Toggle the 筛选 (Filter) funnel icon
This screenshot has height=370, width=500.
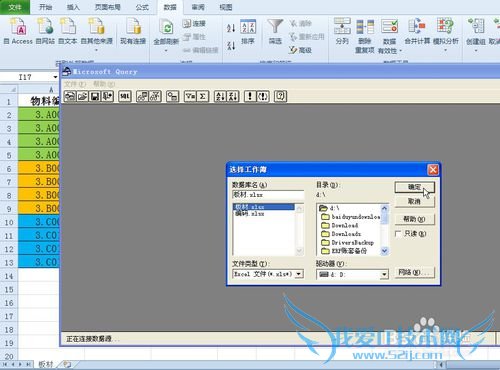(x=275, y=32)
